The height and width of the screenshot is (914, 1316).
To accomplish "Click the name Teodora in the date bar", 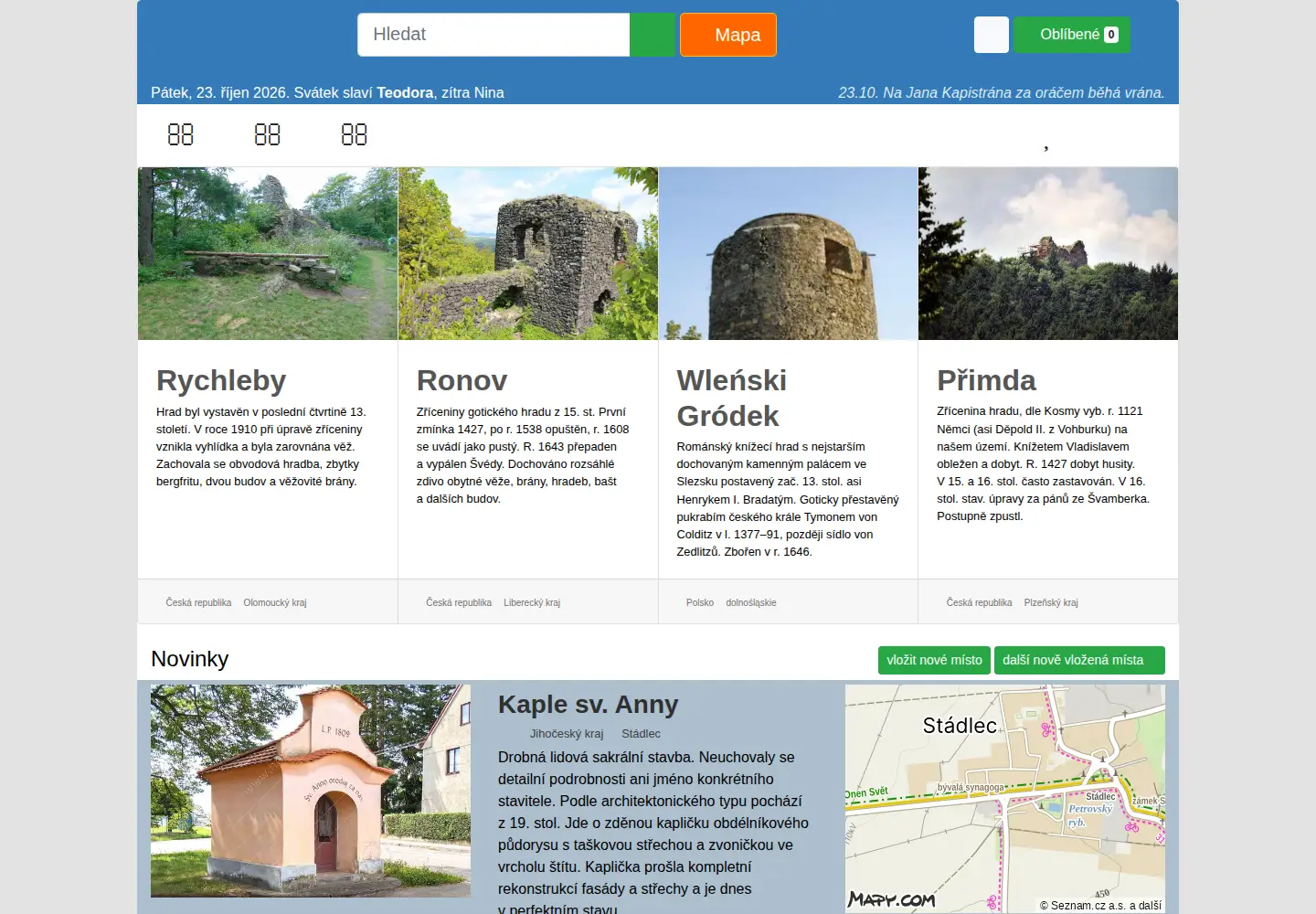I will click(x=405, y=92).
